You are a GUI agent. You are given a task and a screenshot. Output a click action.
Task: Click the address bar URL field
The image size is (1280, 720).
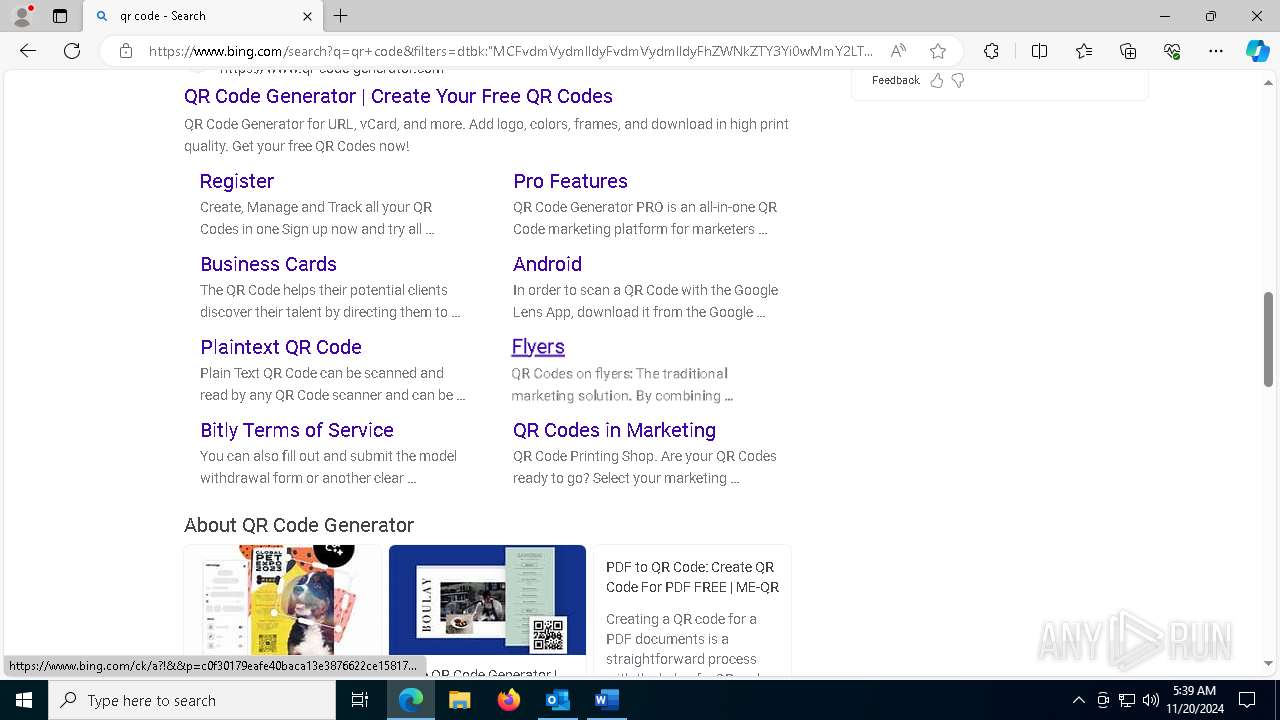(x=510, y=51)
